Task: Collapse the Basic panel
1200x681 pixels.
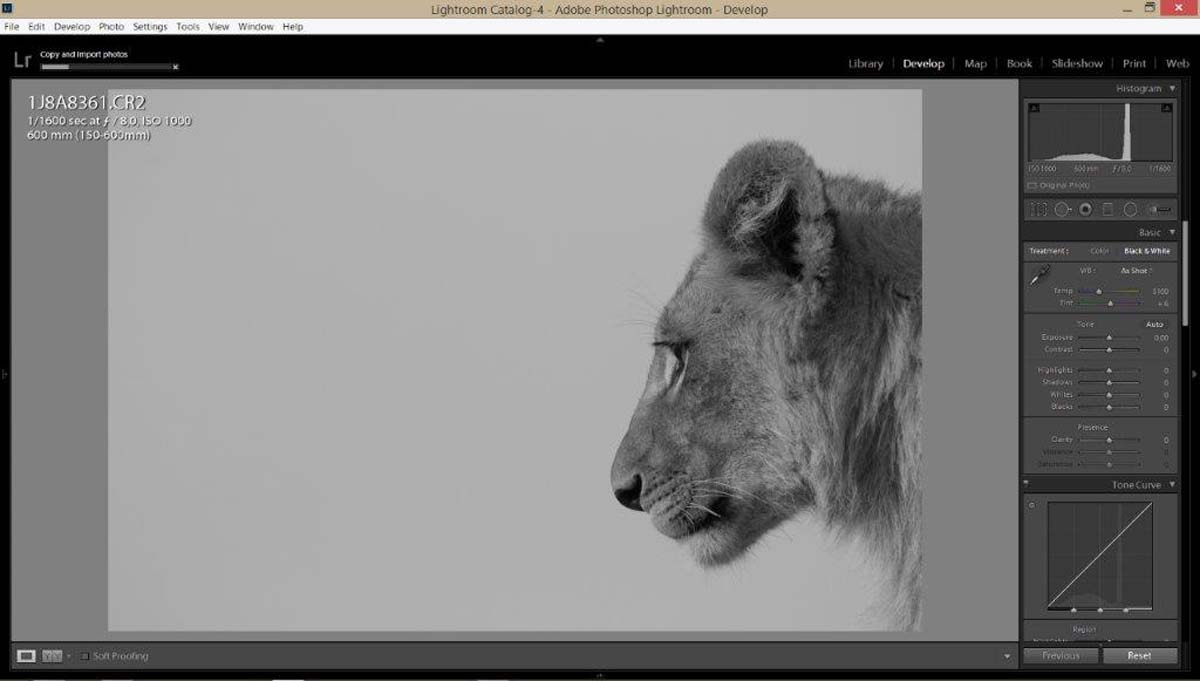Action: coord(1173,232)
